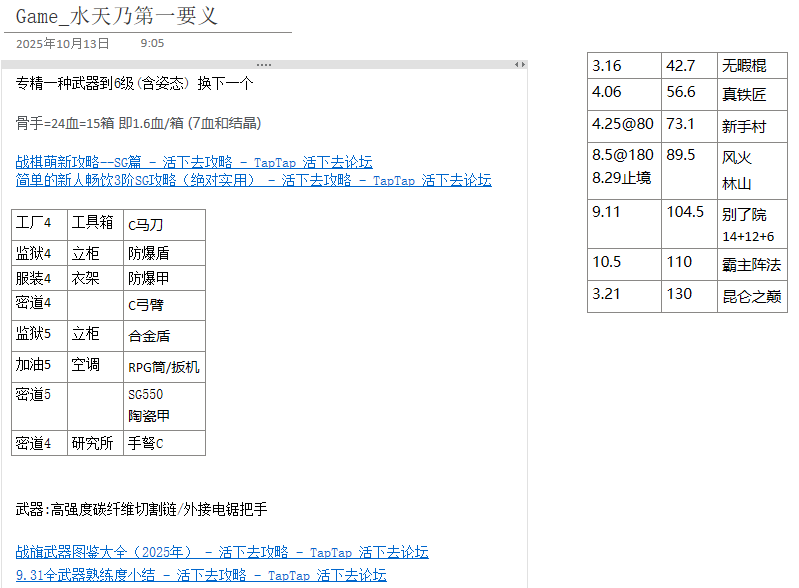Screen dimensions: 799x588
Task: Click the 防爆盾 table cell
Action: pos(149,253)
